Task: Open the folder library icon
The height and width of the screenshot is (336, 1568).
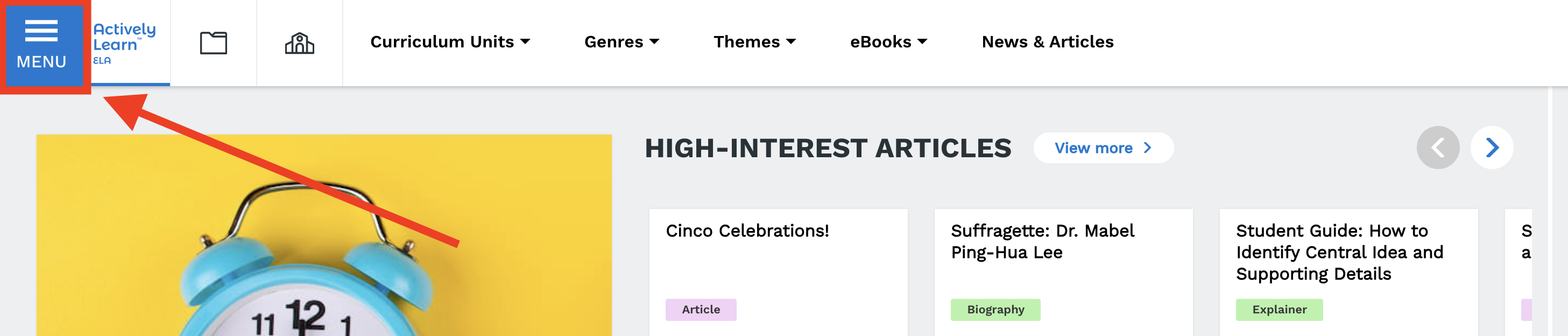Action: tap(213, 43)
